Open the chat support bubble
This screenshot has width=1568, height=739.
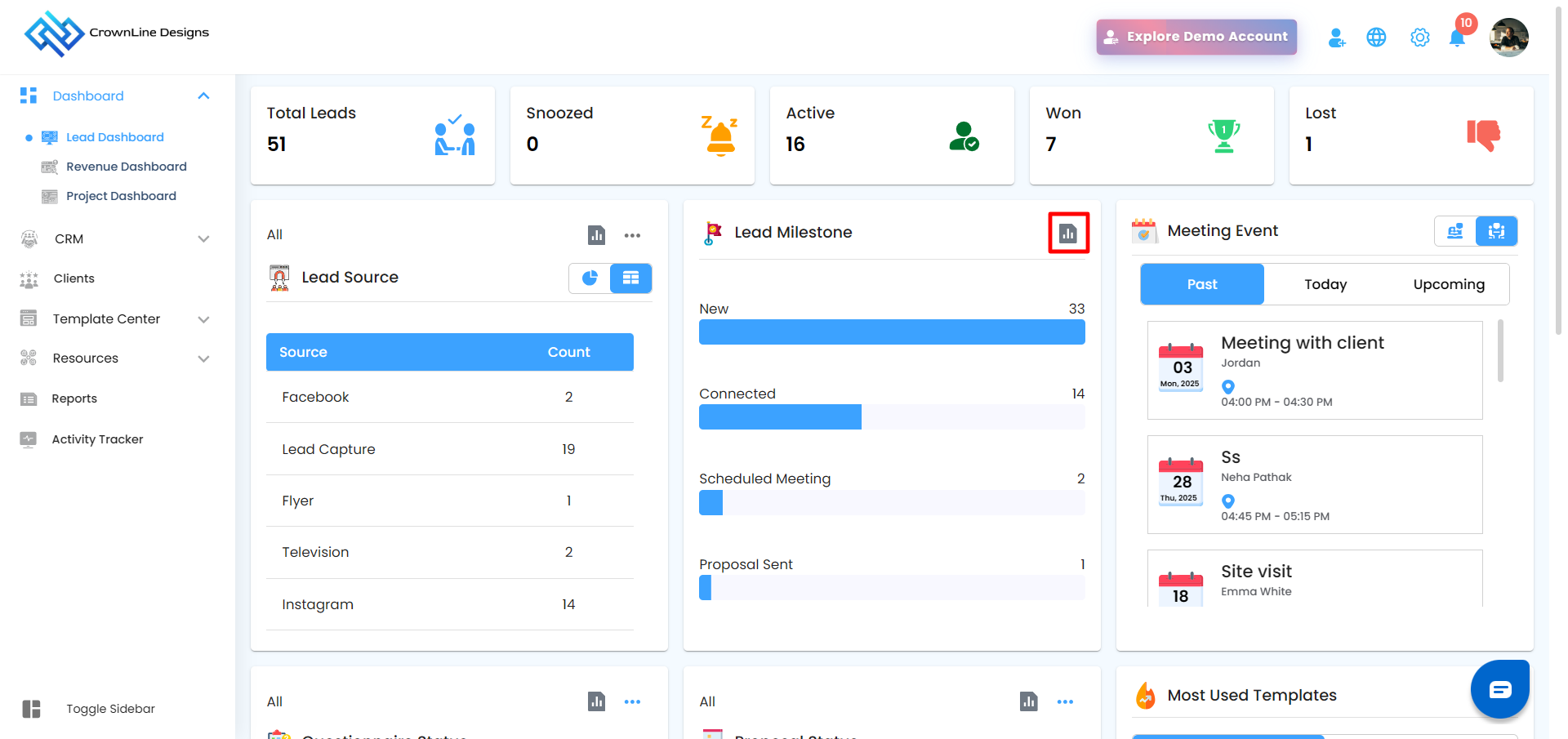(1500, 689)
